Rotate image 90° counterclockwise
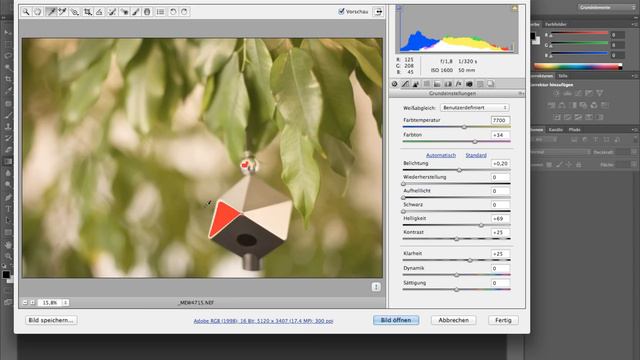Image resolution: width=640 pixels, height=360 pixels. pyautogui.click(x=173, y=12)
